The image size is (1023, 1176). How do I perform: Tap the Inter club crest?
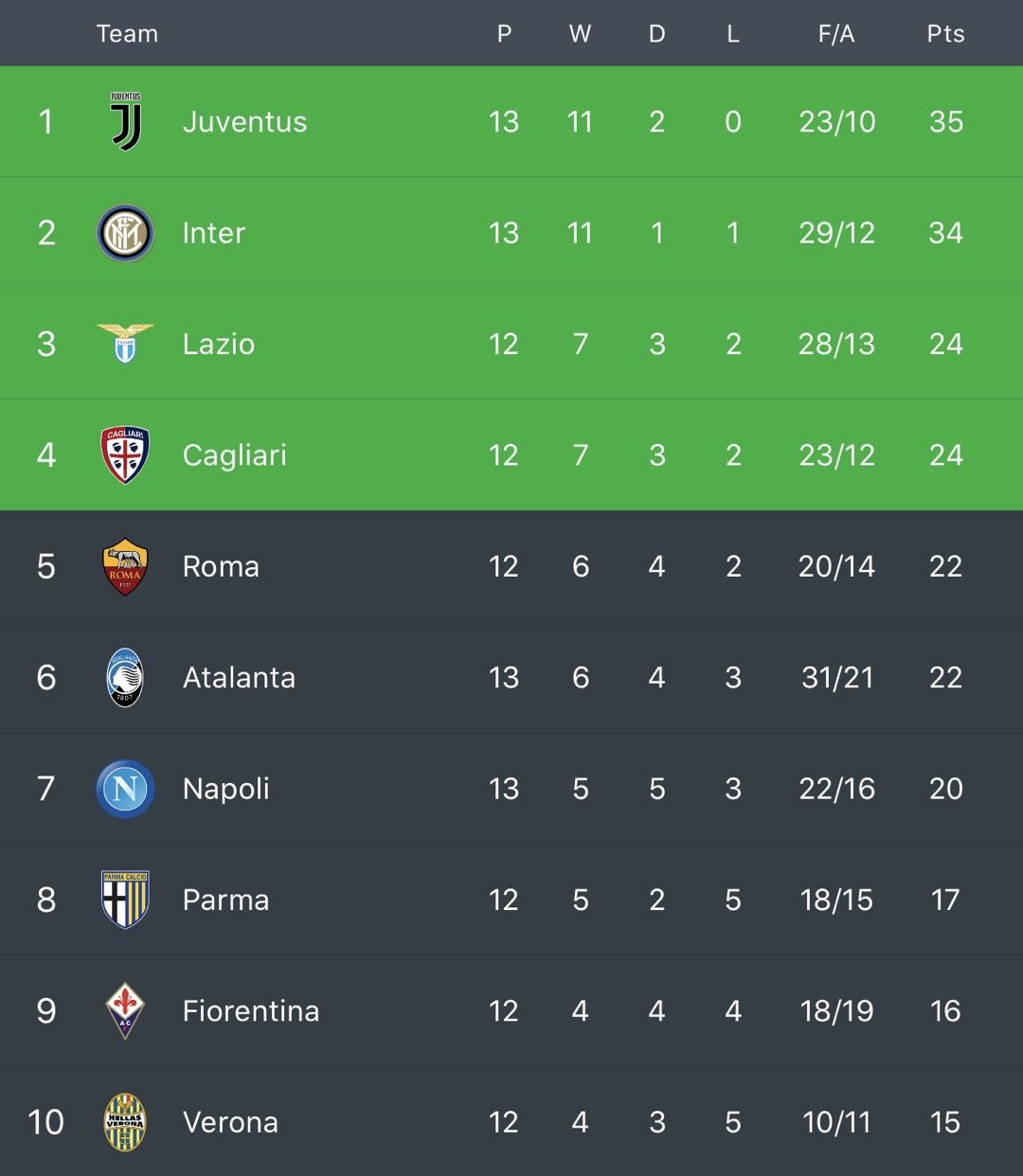[125, 233]
